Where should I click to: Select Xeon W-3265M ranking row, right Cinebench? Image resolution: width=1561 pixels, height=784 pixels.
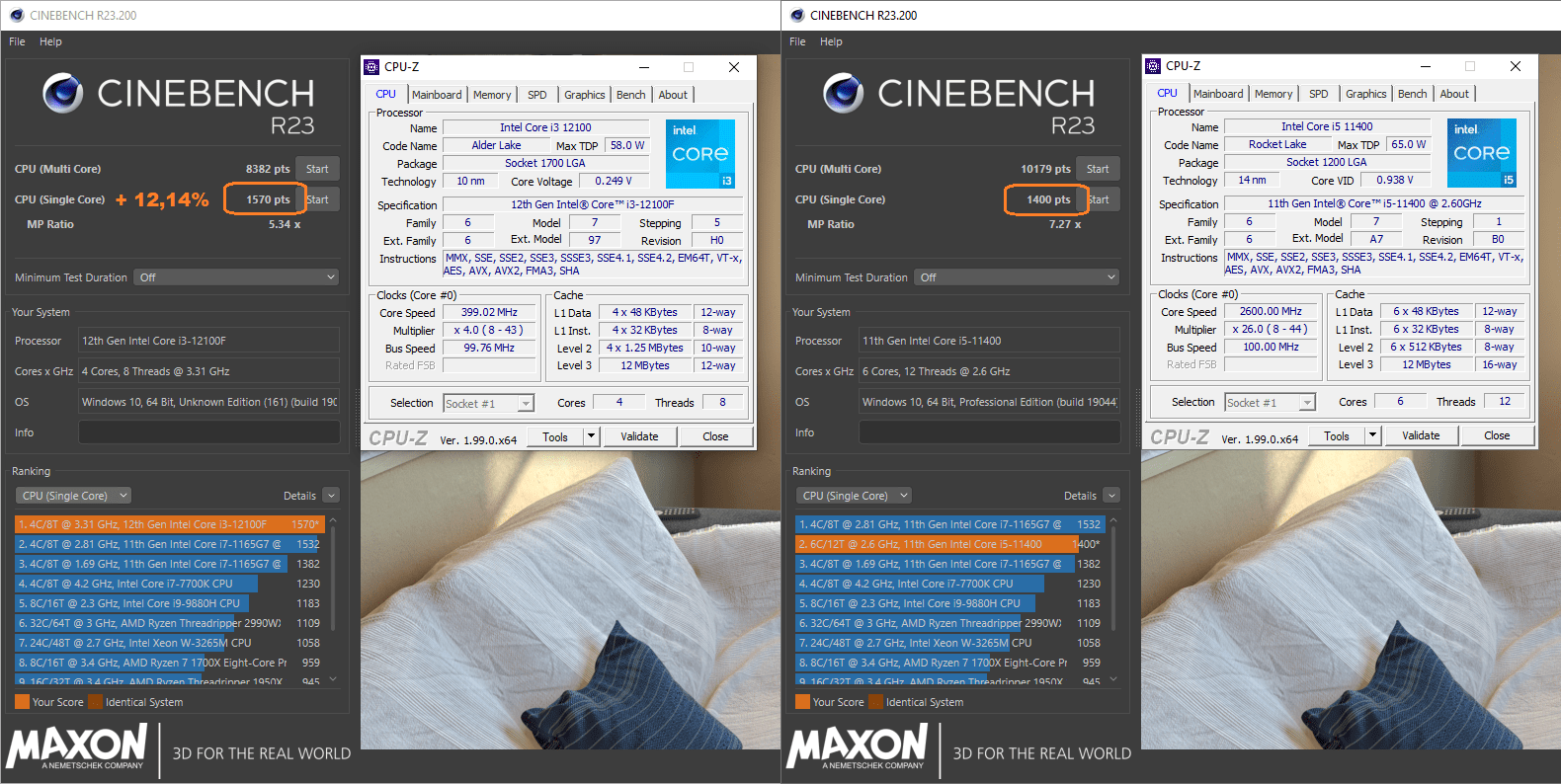click(949, 643)
